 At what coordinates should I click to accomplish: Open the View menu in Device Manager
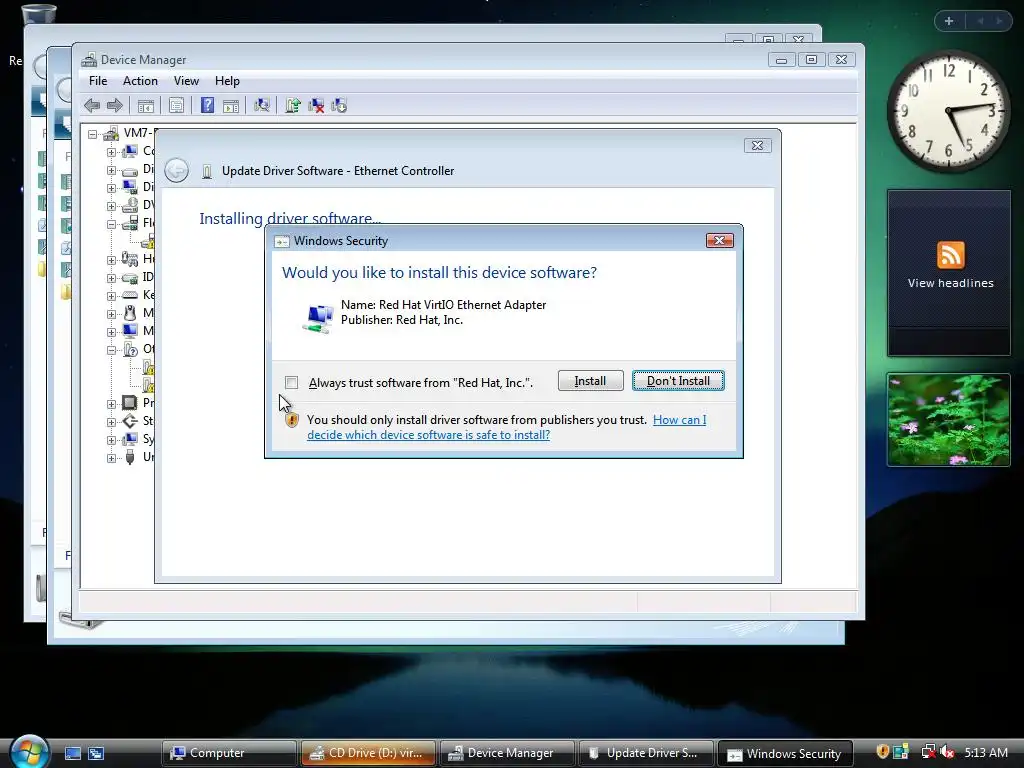click(x=186, y=81)
